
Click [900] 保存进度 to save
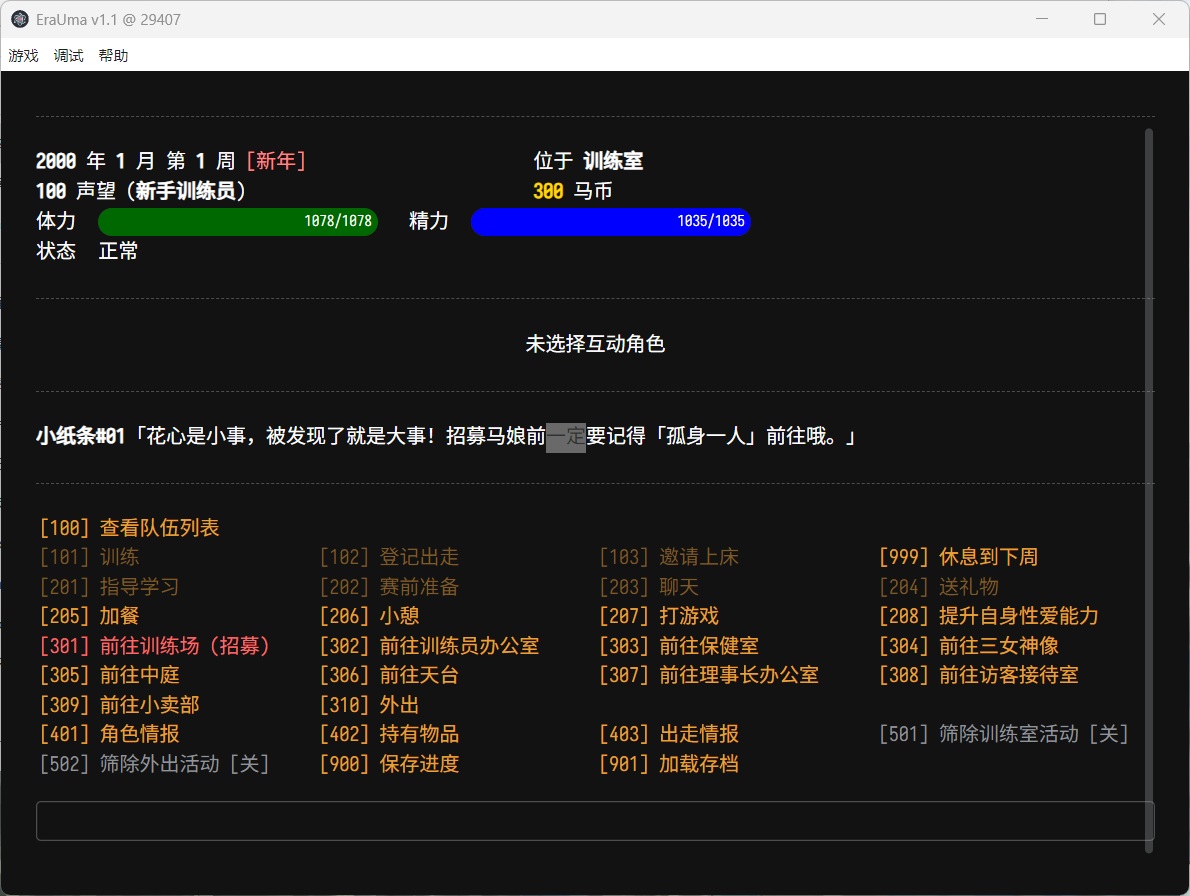tap(389, 764)
